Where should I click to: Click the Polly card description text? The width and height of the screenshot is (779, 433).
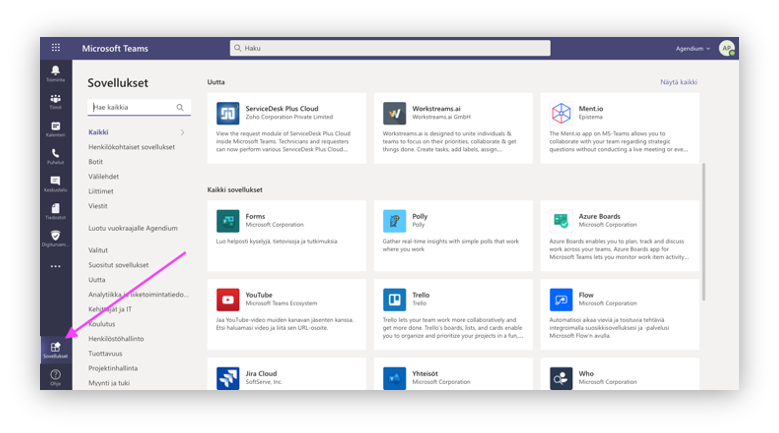click(450, 245)
